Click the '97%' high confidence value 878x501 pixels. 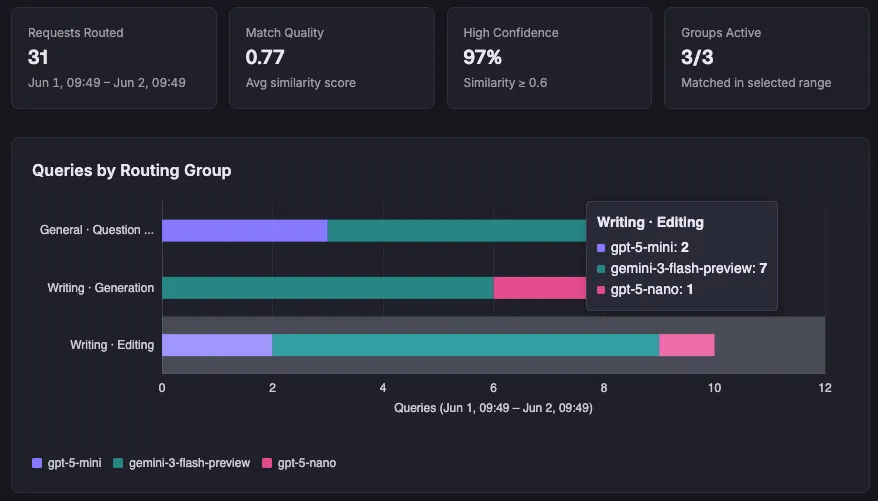pyautogui.click(x=482, y=57)
